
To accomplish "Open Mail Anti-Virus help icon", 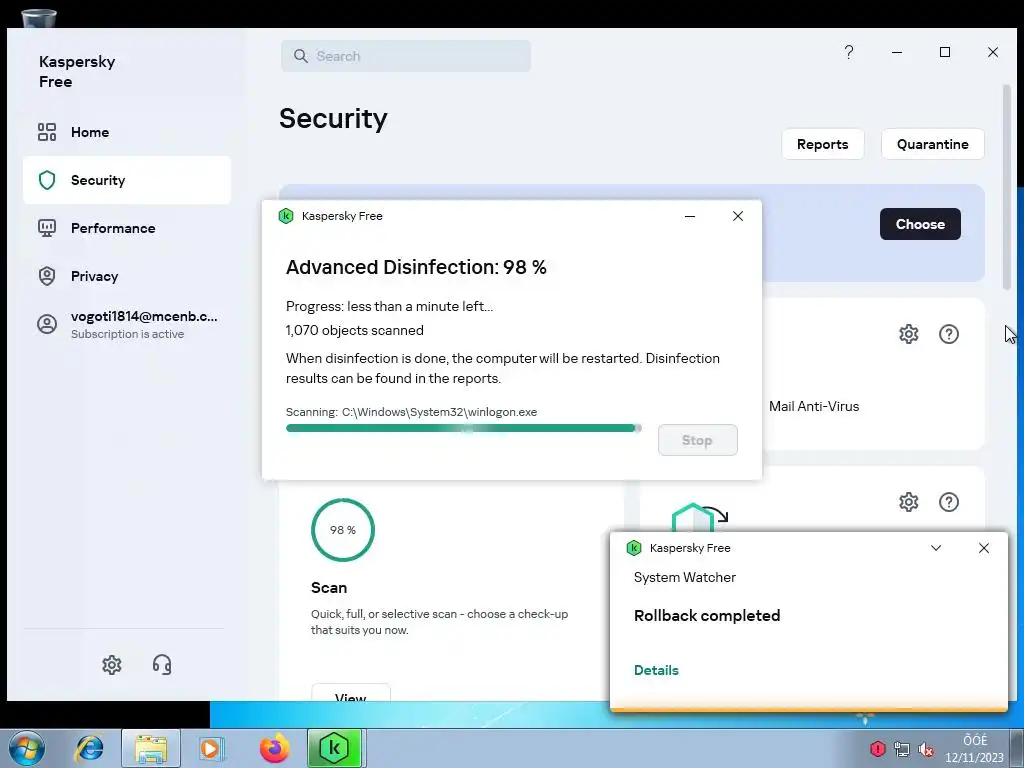I will click(948, 334).
